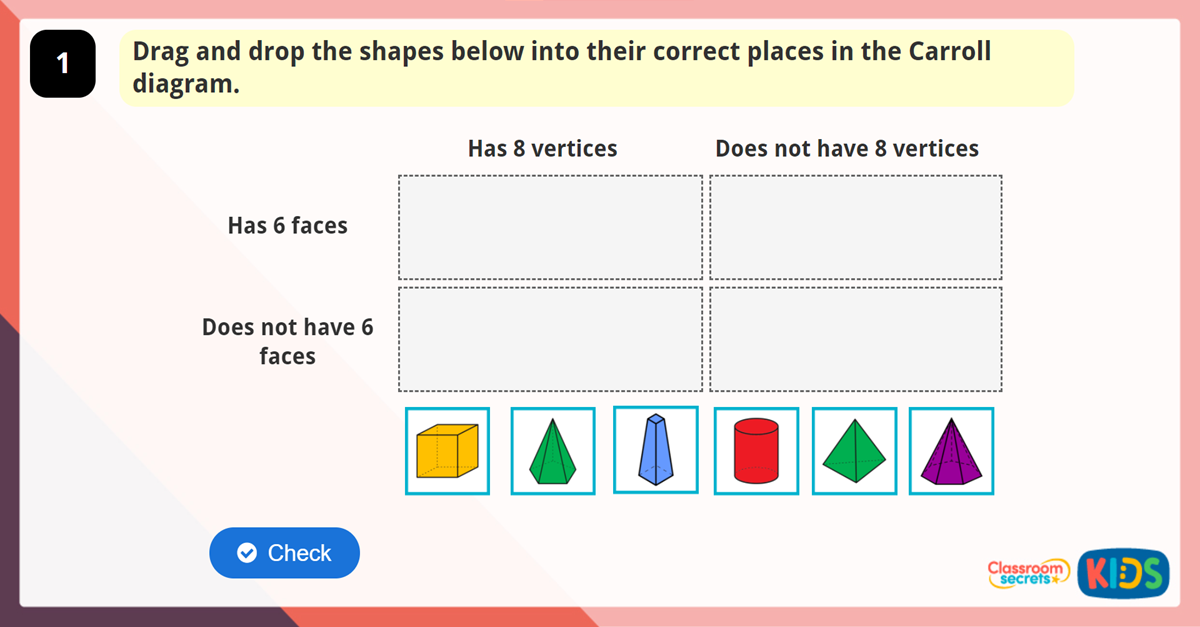Select the yellow cube shape
Image resolution: width=1200 pixels, height=627 pixels.
tap(447, 451)
